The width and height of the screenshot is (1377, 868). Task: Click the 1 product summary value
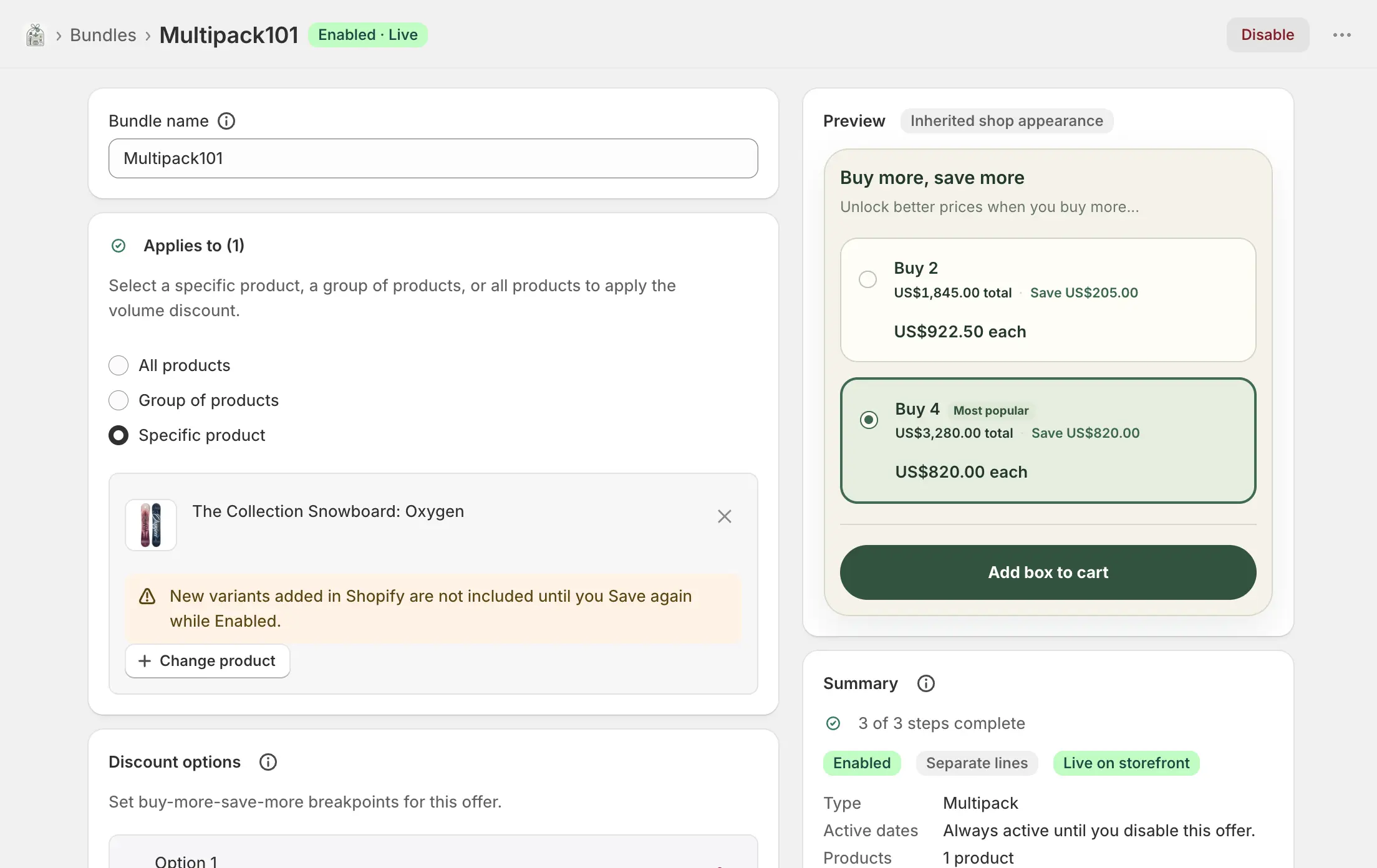click(978, 858)
